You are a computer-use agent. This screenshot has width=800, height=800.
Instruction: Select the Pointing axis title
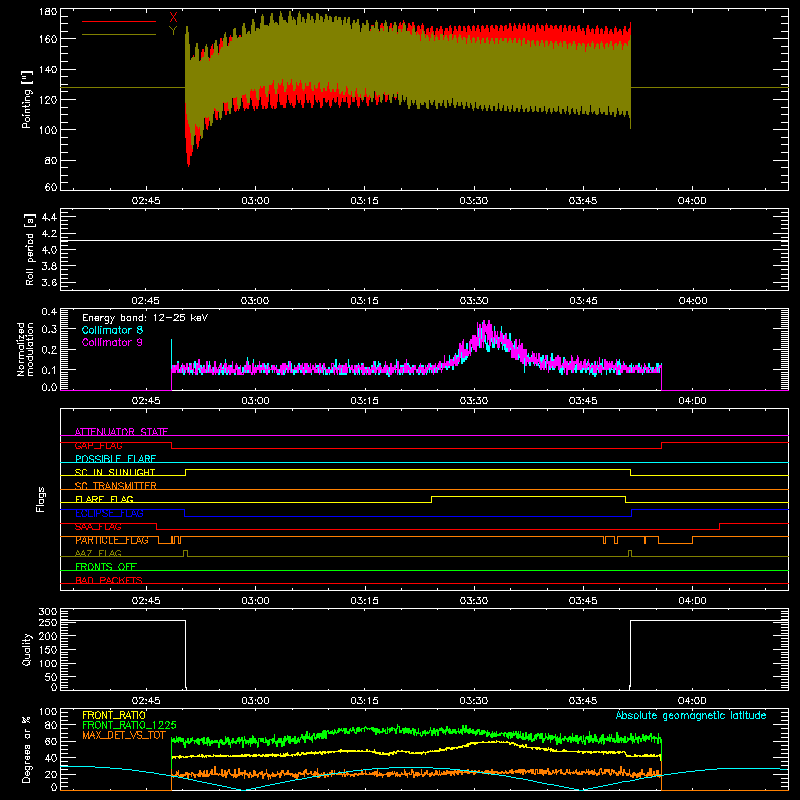tap(27, 99)
